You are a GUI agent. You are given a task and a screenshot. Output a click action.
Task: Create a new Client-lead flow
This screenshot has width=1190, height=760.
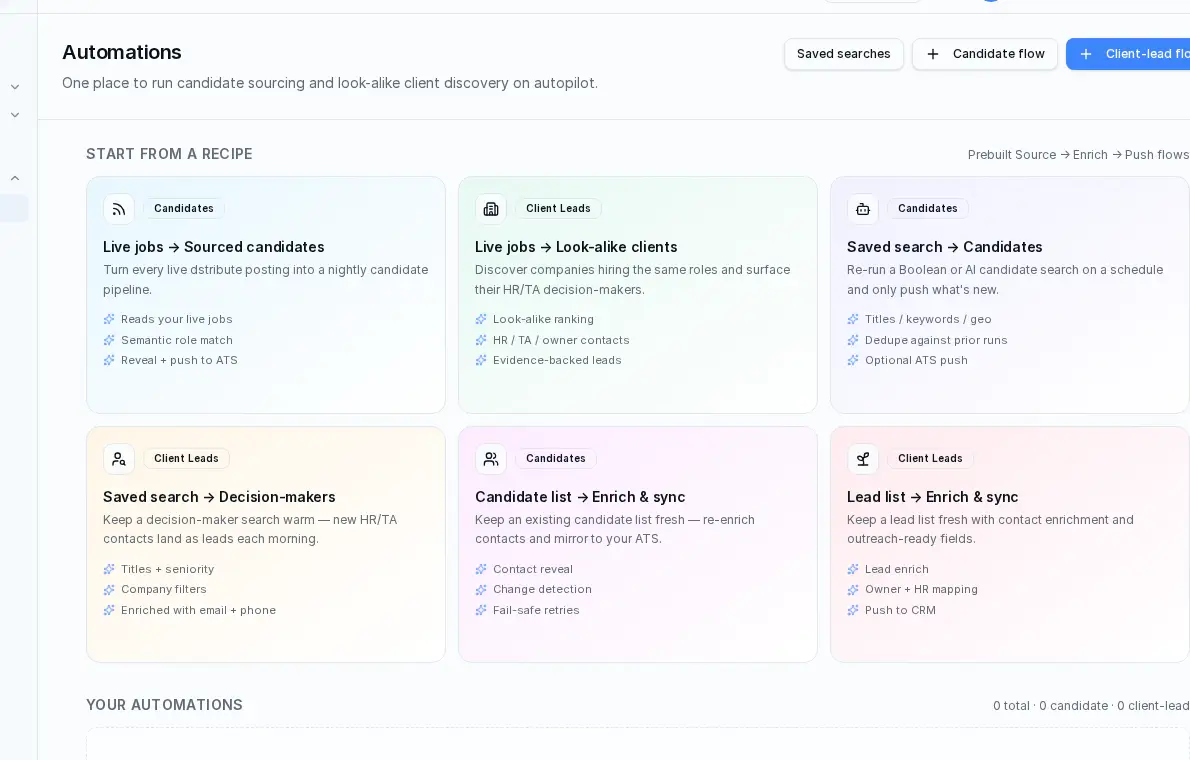(1128, 54)
